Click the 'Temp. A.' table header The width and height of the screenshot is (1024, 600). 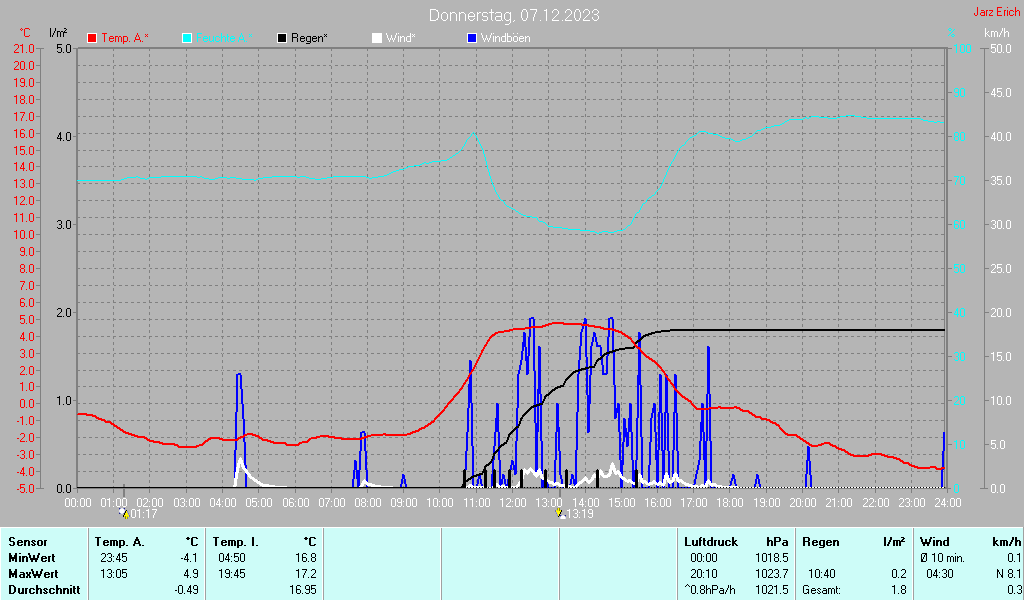[x=120, y=542]
